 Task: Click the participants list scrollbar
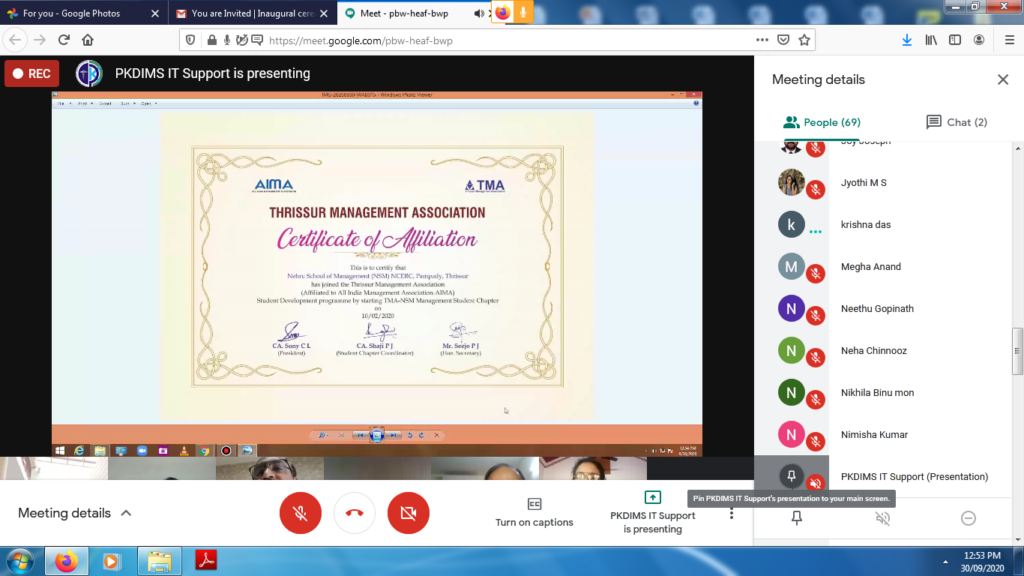[1018, 352]
